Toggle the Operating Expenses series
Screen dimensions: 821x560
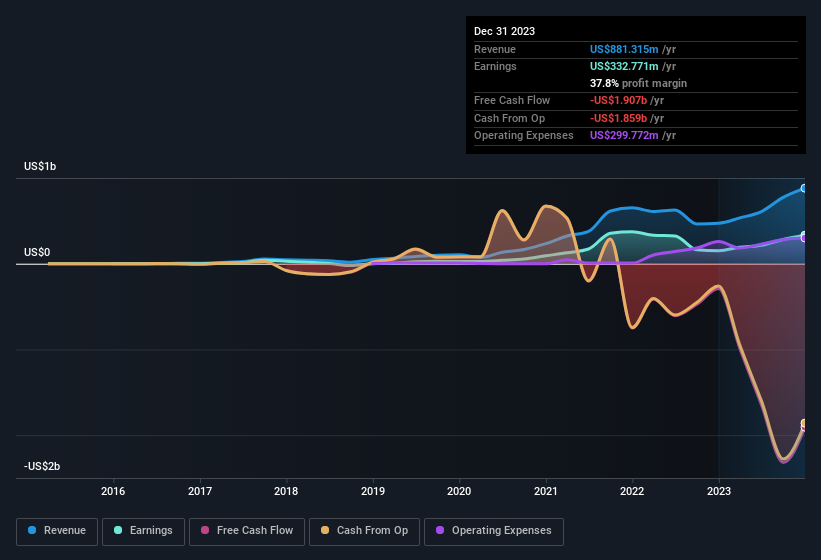494,531
